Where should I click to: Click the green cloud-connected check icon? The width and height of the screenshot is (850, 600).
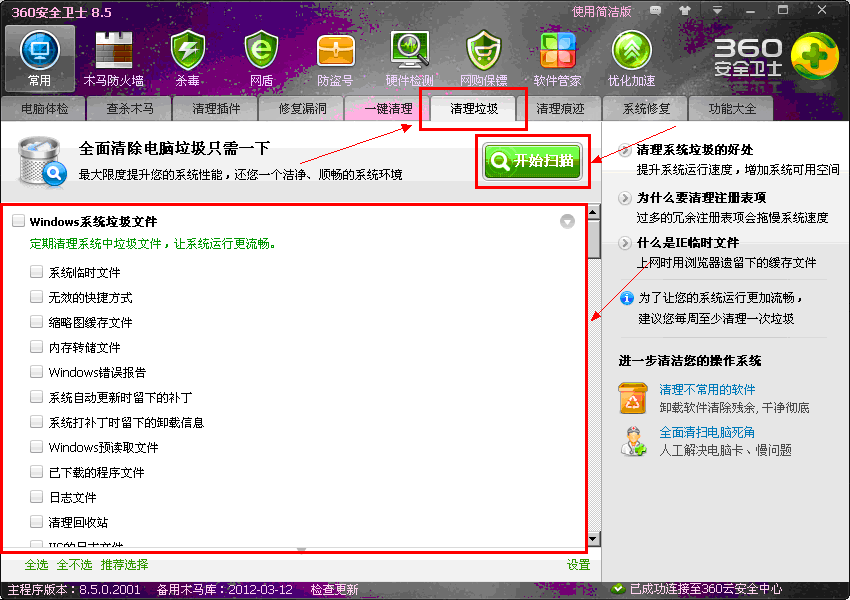click(x=617, y=589)
